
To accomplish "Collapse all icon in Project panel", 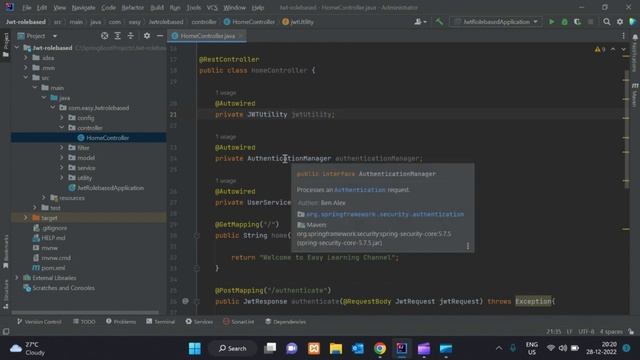I will click(x=131, y=36).
